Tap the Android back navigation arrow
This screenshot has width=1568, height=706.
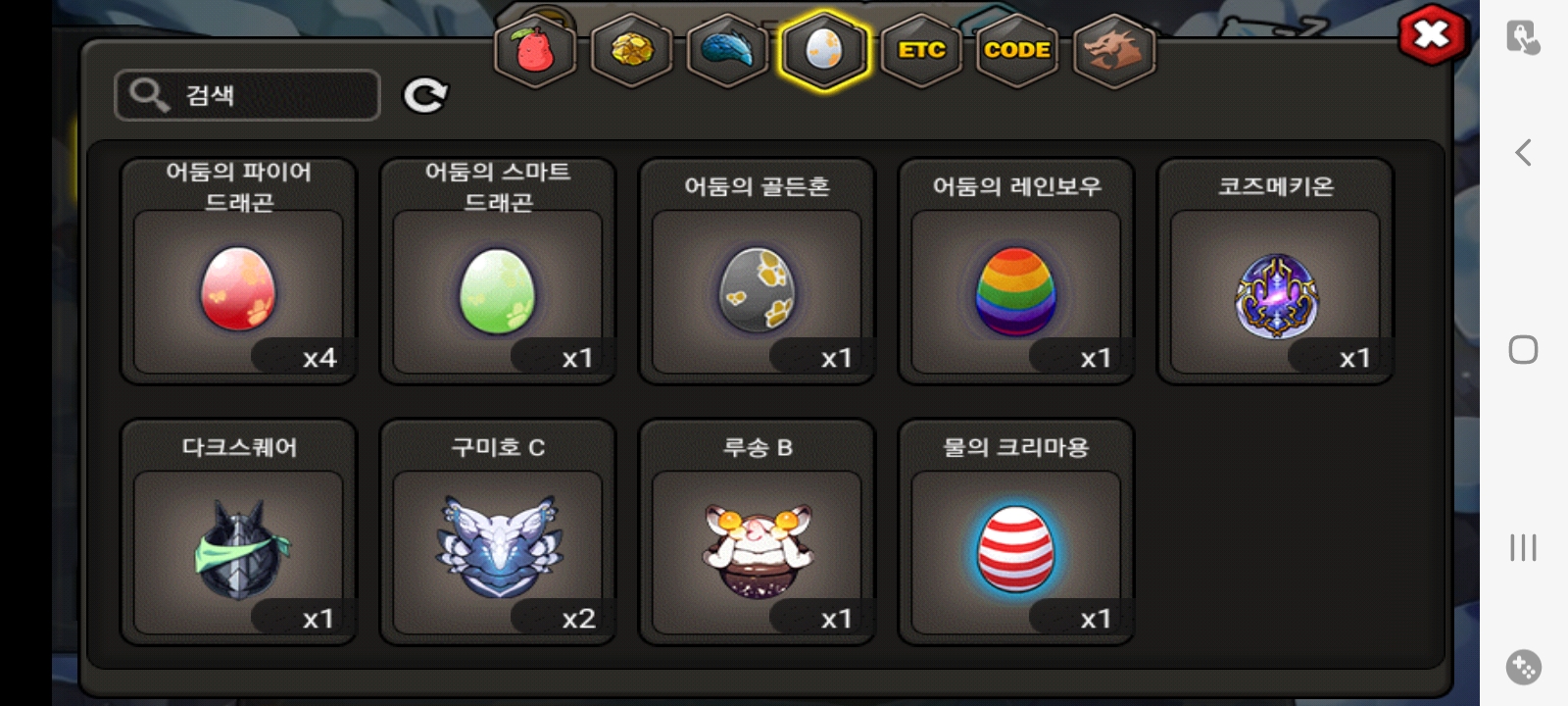1523,152
